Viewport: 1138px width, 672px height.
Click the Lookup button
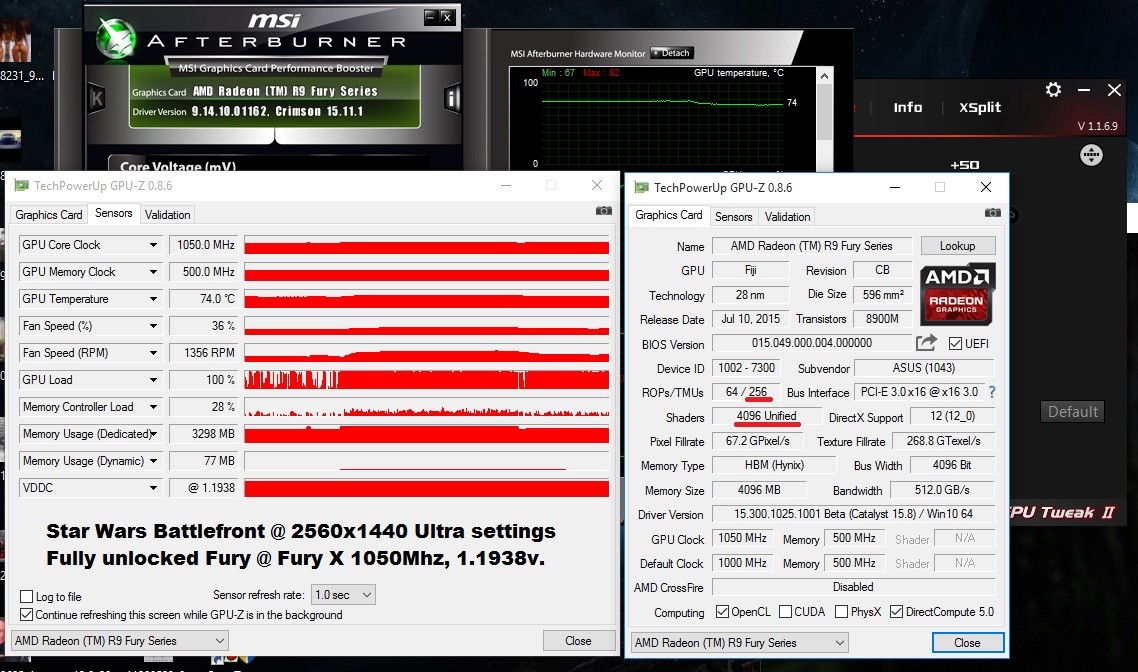957,246
